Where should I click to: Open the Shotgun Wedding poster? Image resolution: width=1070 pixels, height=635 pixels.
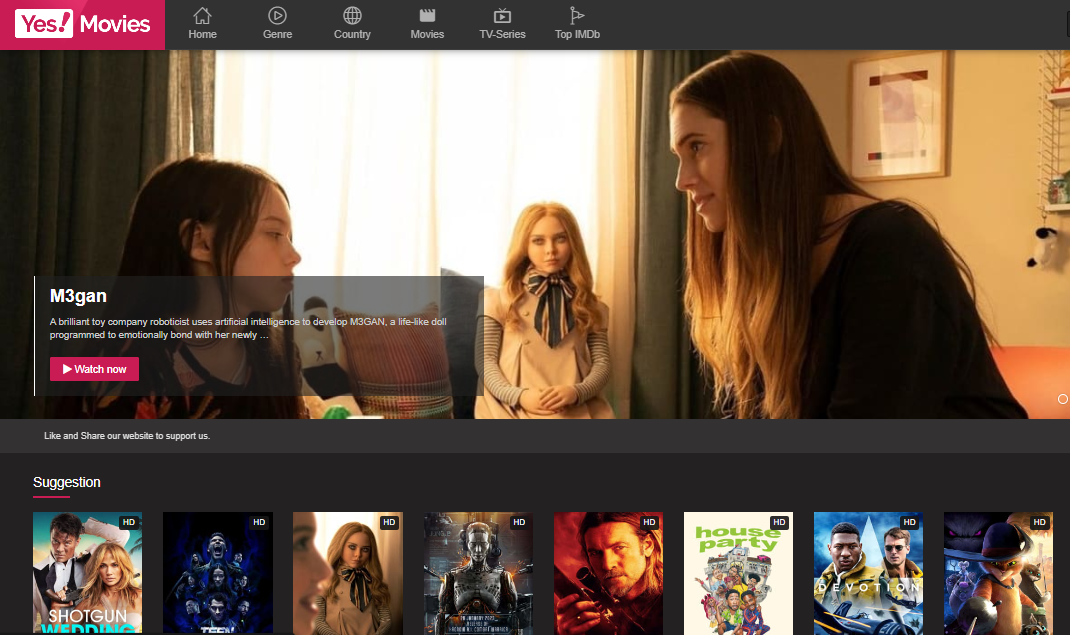tap(87, 573)
